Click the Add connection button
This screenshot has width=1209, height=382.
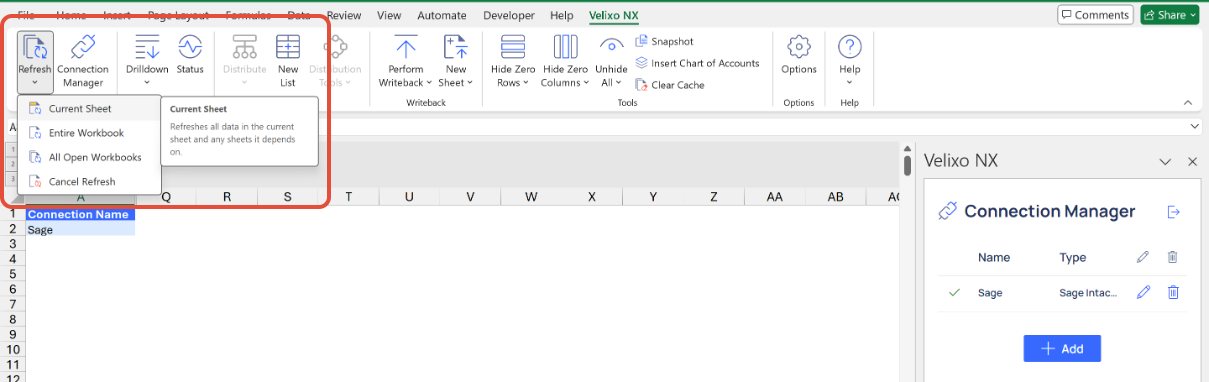point(1062,348)
